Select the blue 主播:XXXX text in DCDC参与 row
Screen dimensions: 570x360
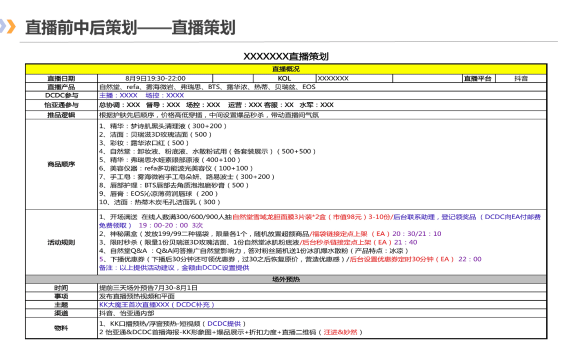pyautogui.click(x=119, y=95)
